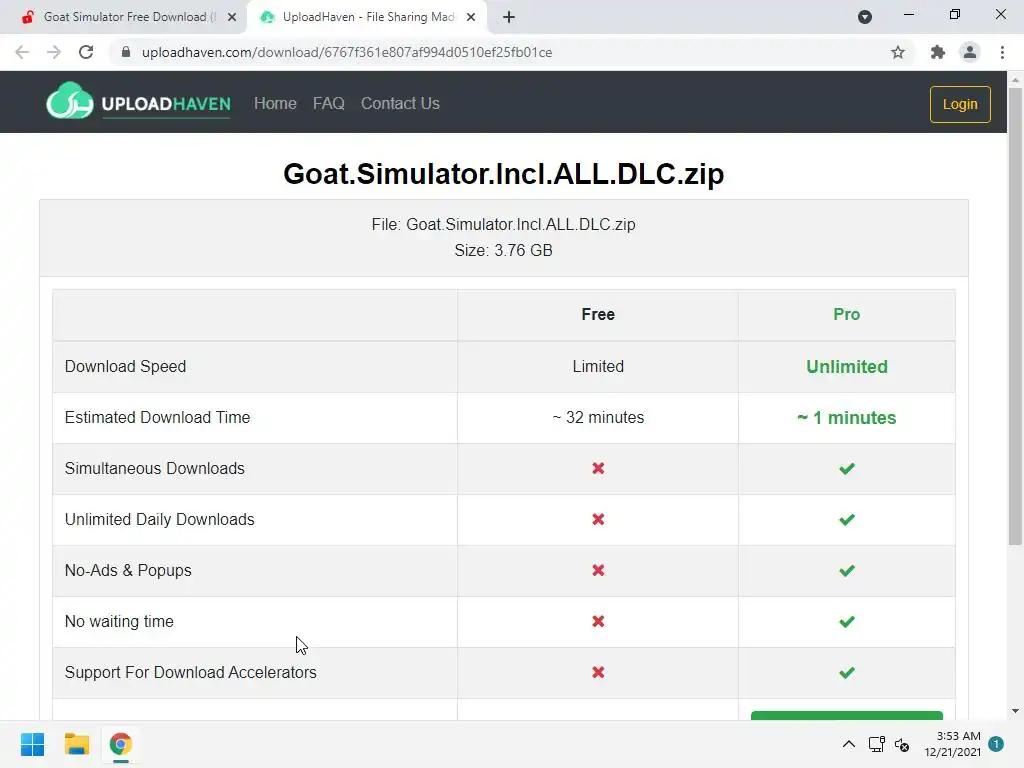Select the UploadHaven File Sharing tab
Screen dimensions: 1024x768
click(x=366, y=17)
